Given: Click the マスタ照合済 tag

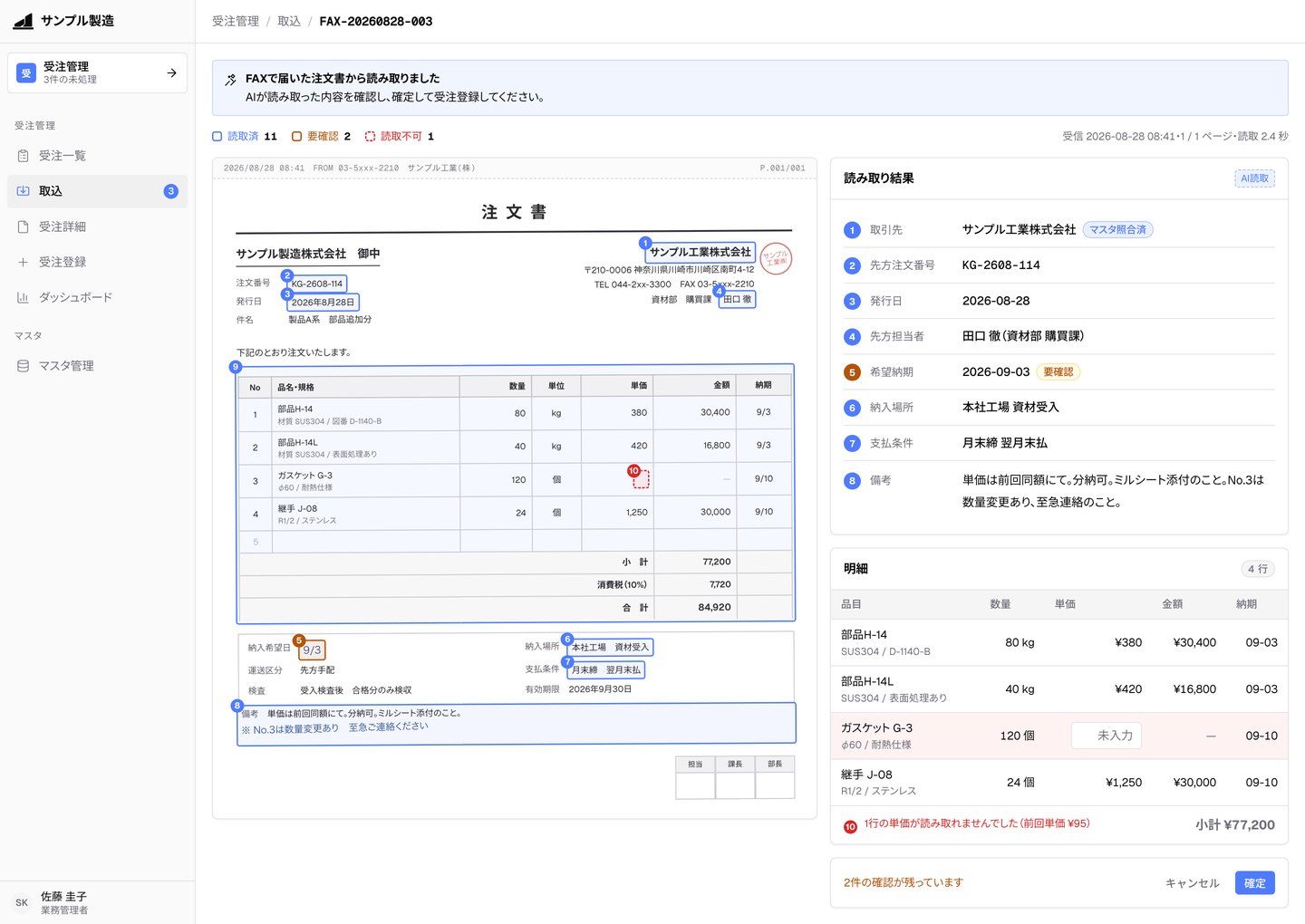Looking at the screenshot, I should click(x=1117, y=230).
